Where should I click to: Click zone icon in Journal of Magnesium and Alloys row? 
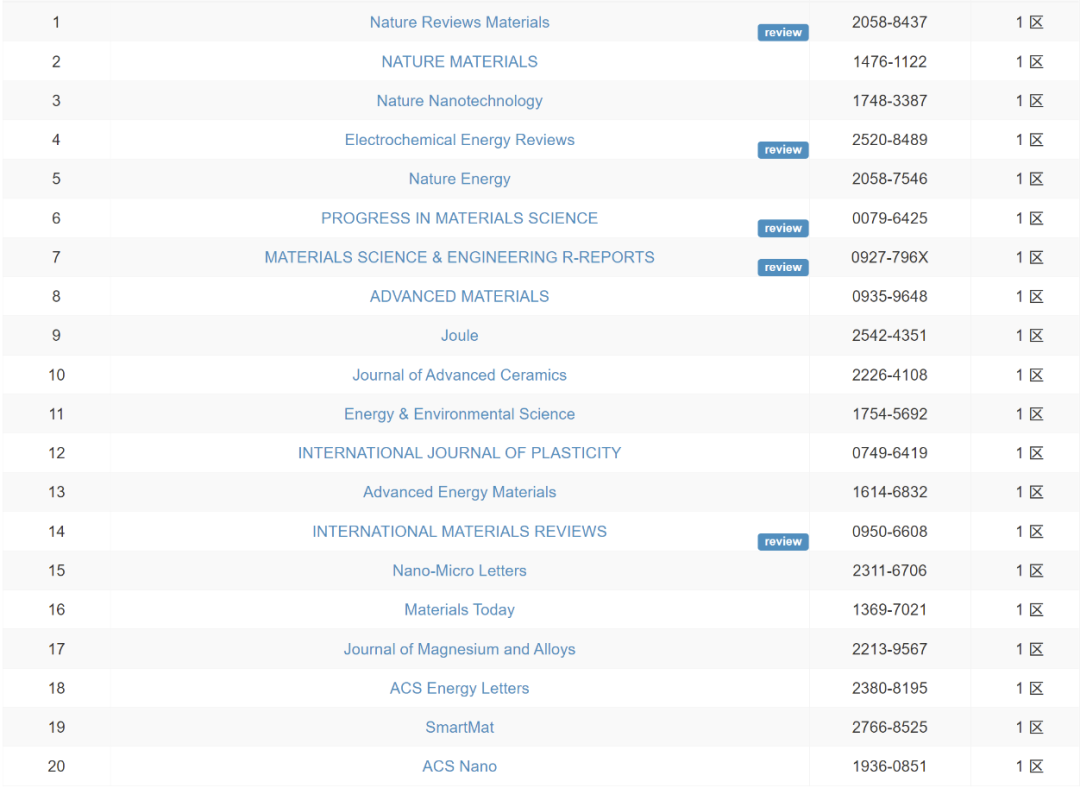click(1037, 650)
